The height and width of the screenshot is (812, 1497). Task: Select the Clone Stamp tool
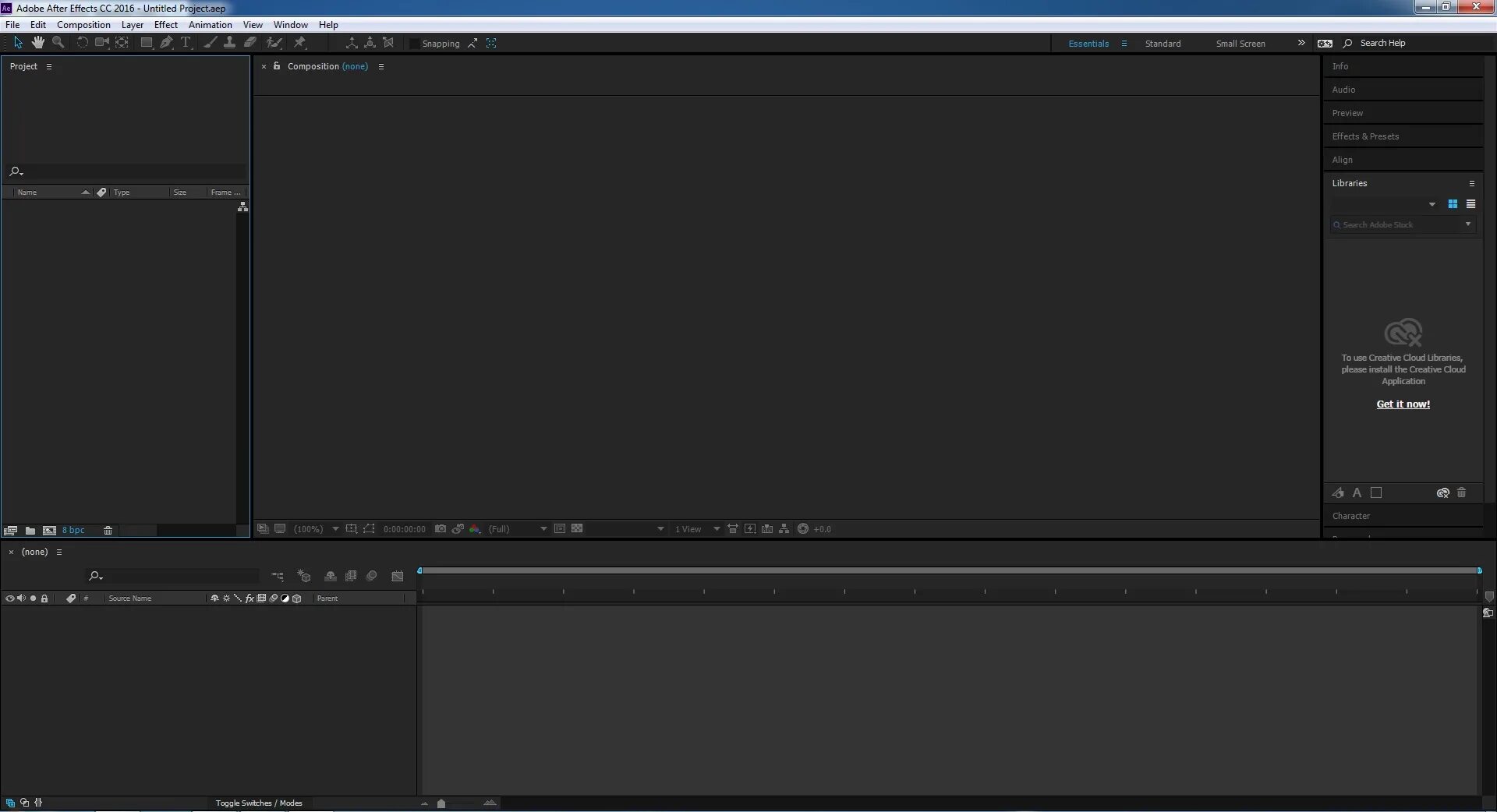coord(229,43)
